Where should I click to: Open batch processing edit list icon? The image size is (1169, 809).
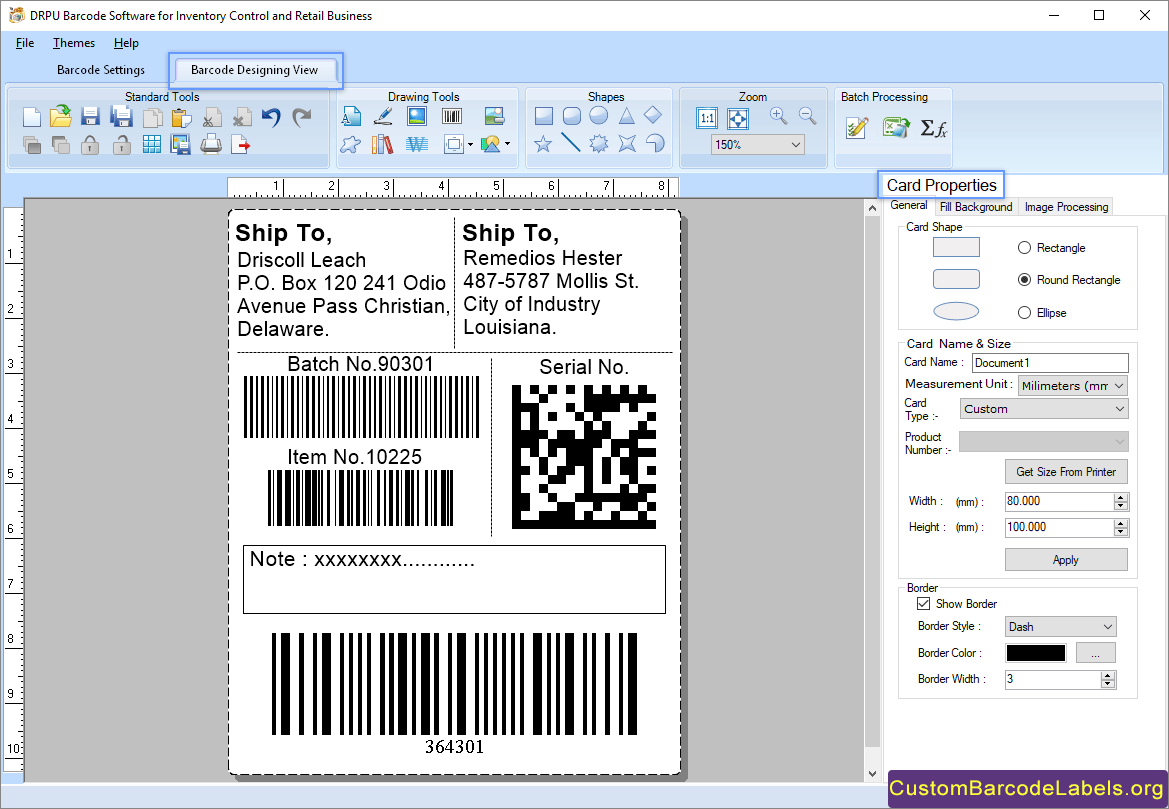[857, 128]
